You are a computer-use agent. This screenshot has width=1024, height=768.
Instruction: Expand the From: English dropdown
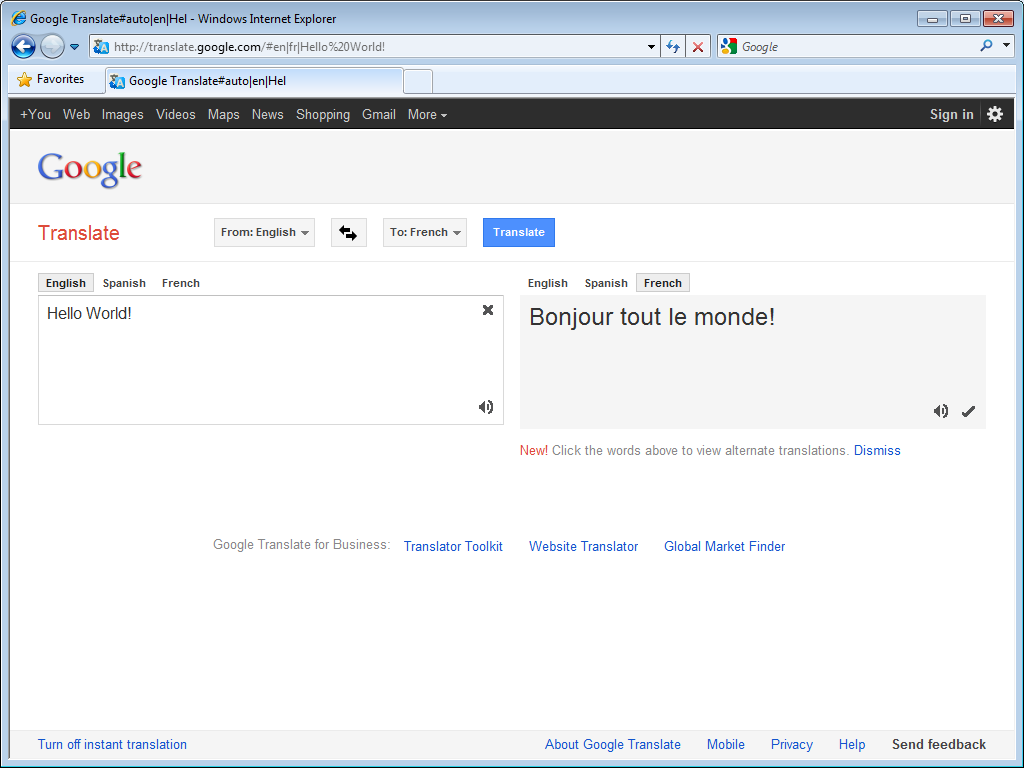pos(264,232)
